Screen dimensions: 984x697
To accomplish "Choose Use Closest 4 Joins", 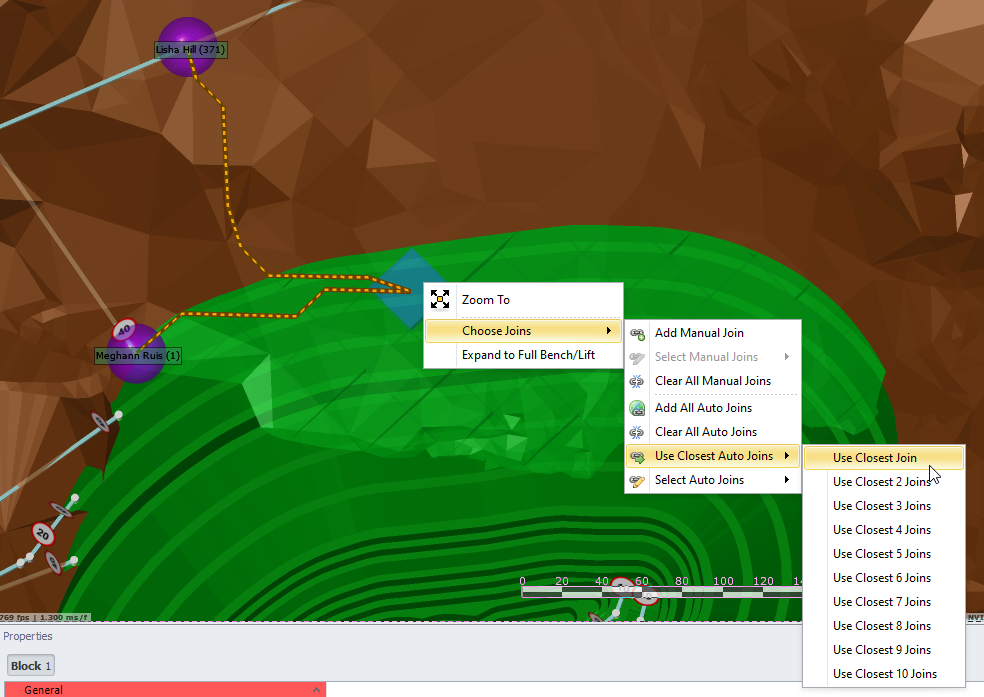I will [x=884, y=530].
